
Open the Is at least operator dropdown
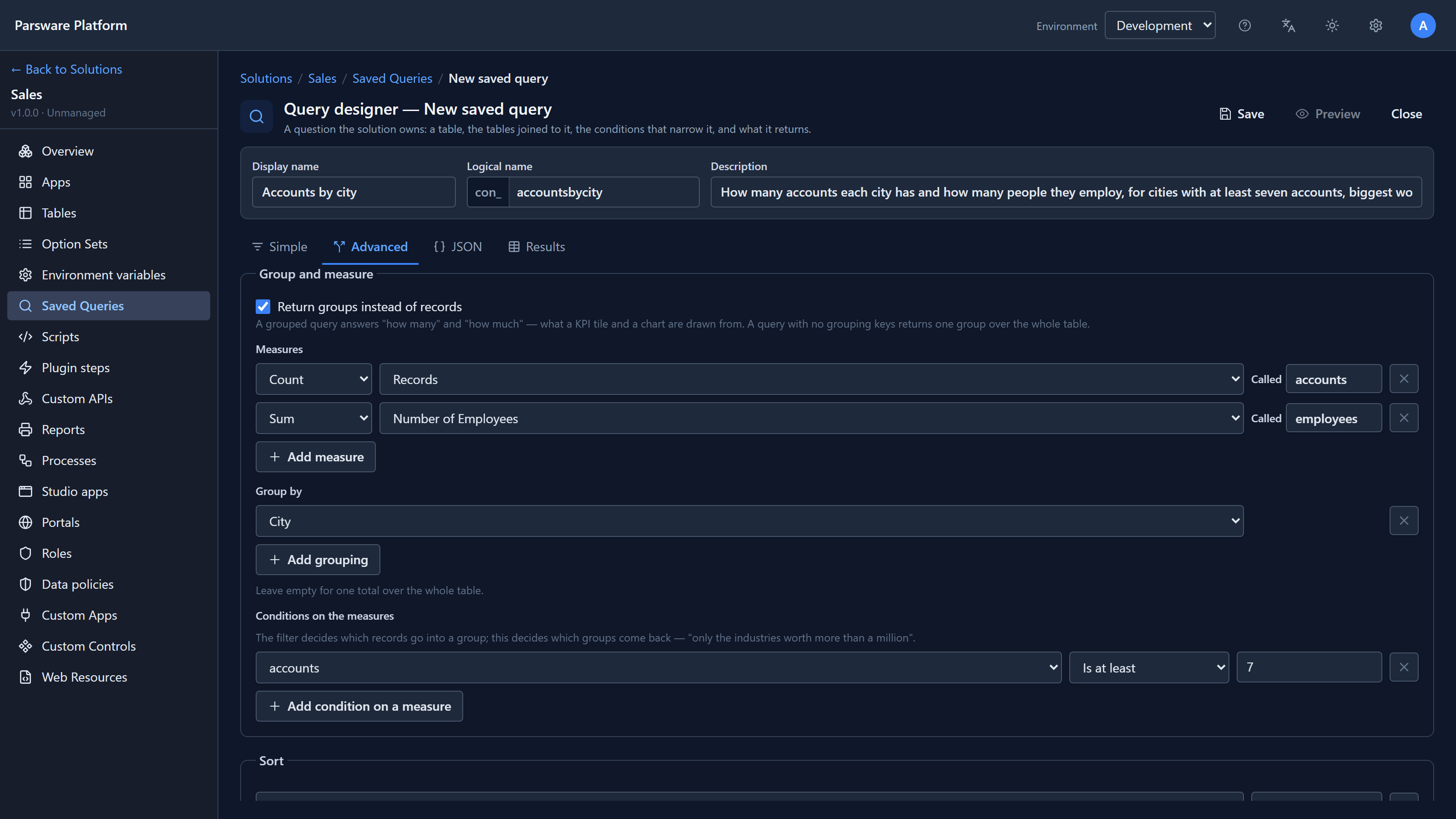pyautogui.click(x=1149, y=667)
